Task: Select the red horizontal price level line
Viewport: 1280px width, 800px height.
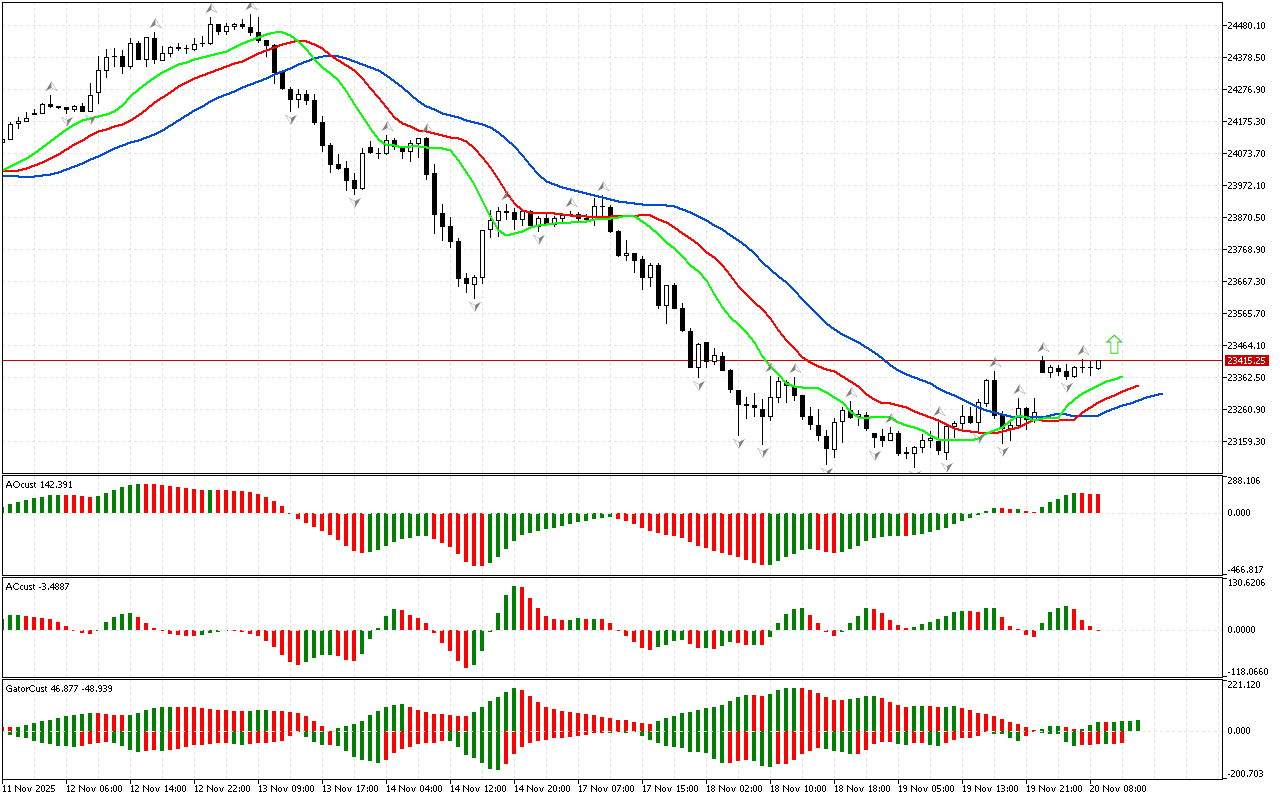Action: [600, 360]
